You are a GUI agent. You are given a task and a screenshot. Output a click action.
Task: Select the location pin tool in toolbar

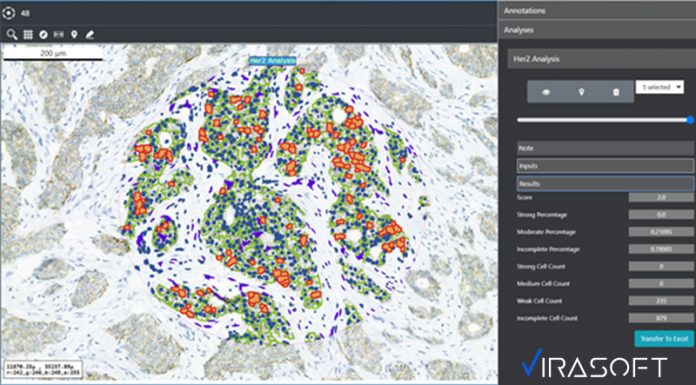[74, 35]
